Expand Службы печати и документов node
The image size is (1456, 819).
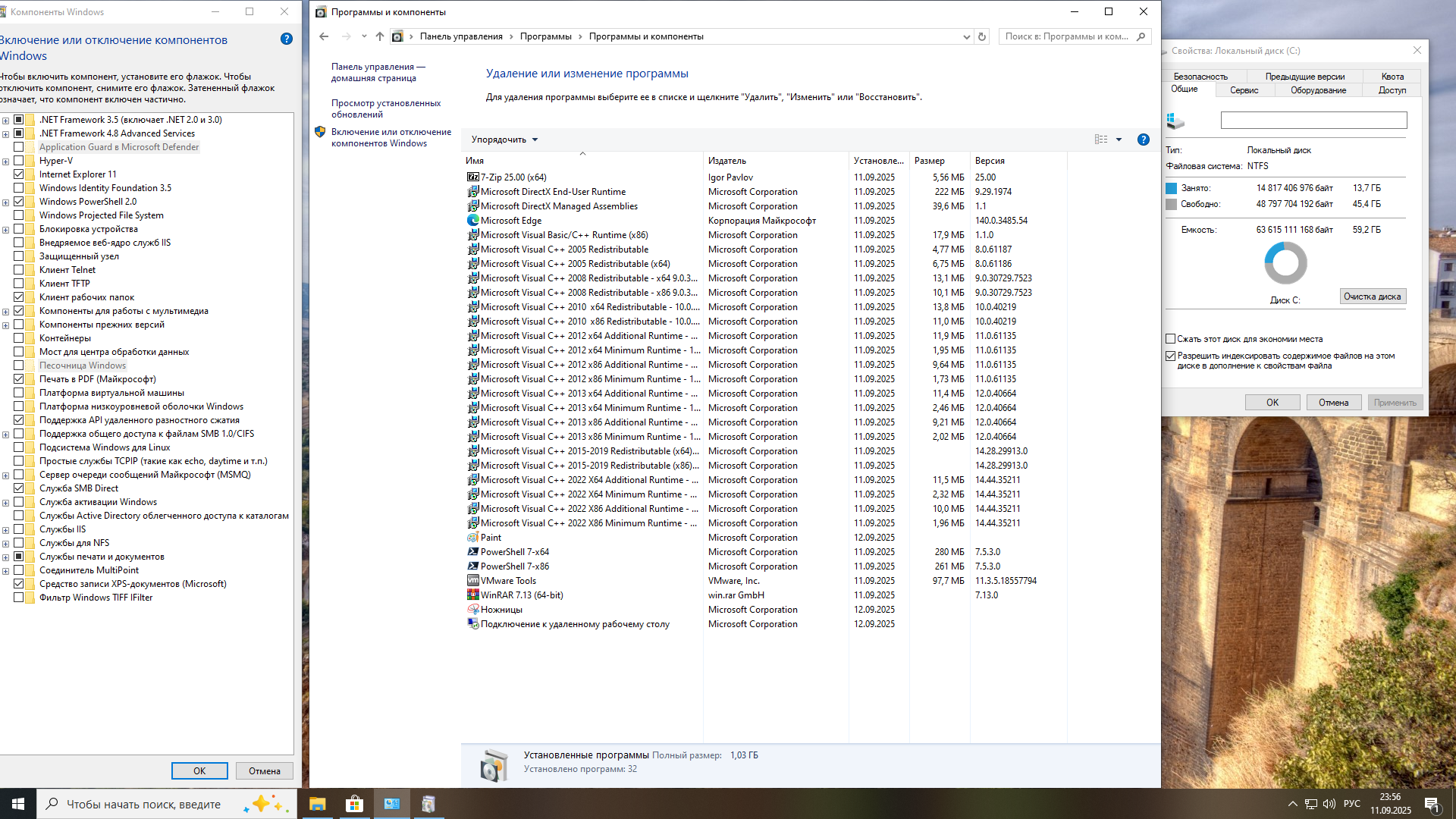[6, 557]
